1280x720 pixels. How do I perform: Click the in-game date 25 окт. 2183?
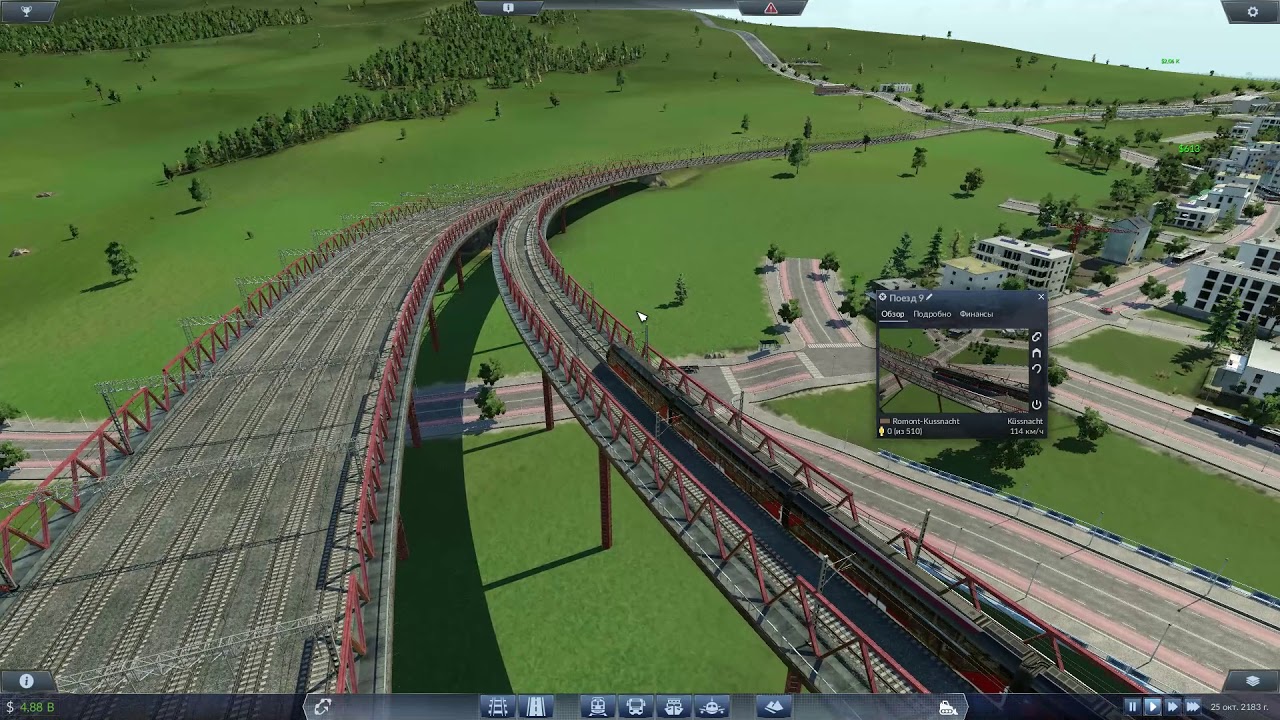point(1241,707)
